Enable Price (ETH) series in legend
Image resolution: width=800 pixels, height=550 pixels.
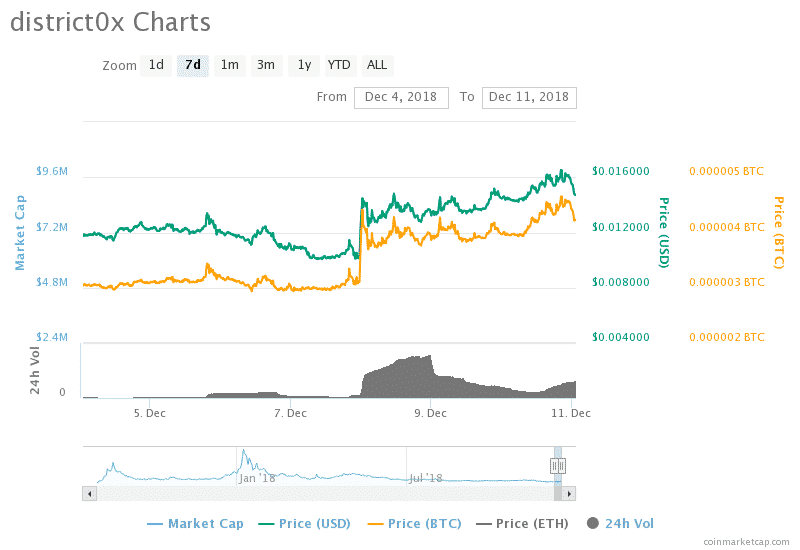tap(531, 523)
